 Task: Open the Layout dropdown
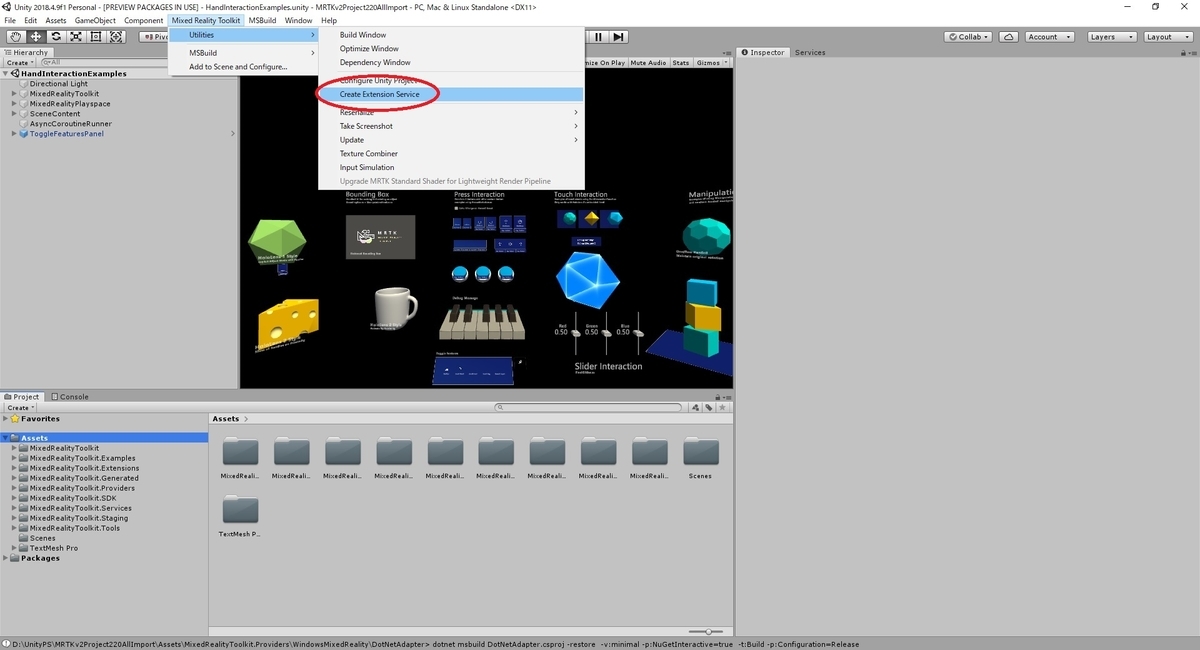pyautogui.click(x=1166, y=37)
